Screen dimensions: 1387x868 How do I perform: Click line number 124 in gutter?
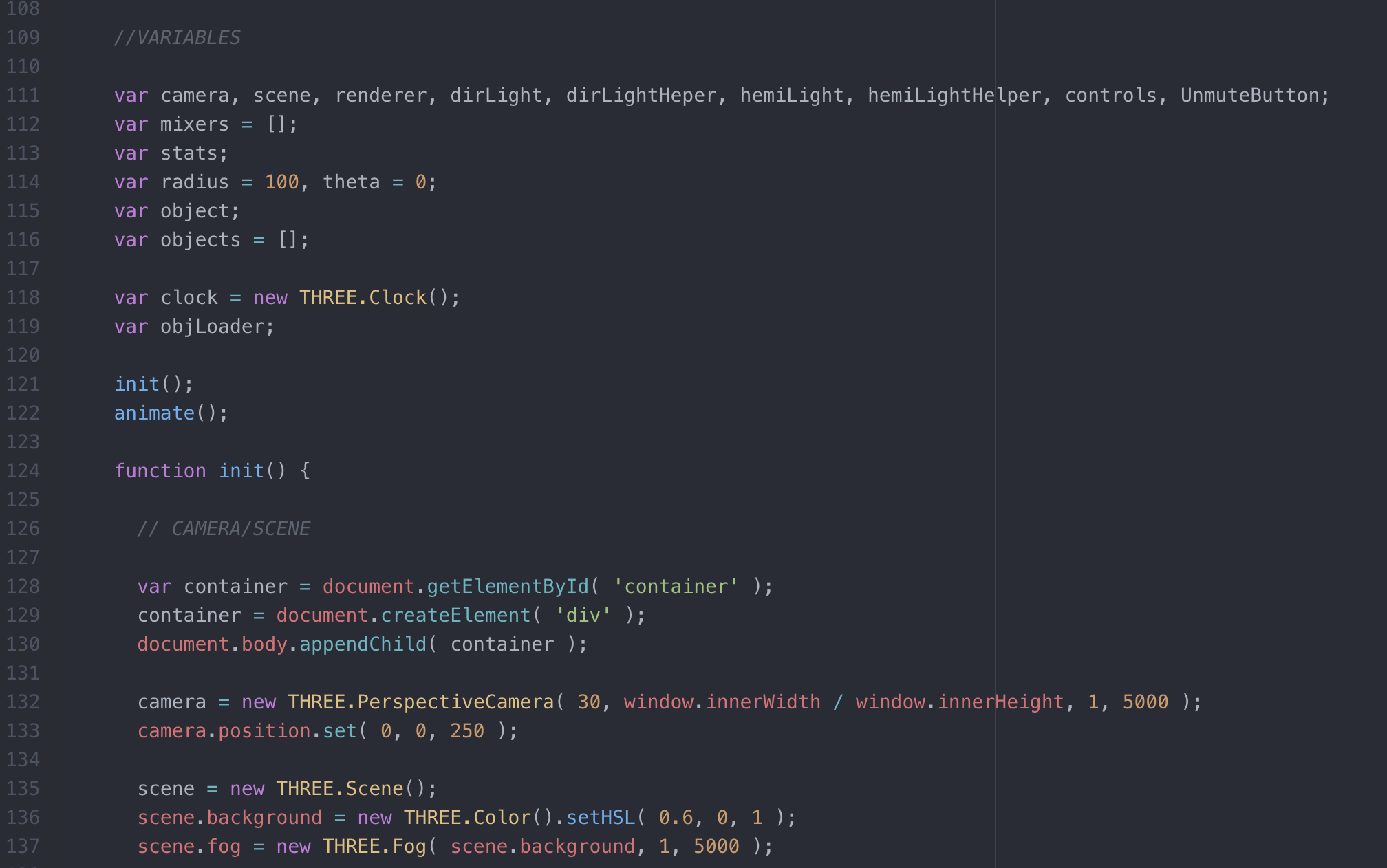(x=23, y=471)
